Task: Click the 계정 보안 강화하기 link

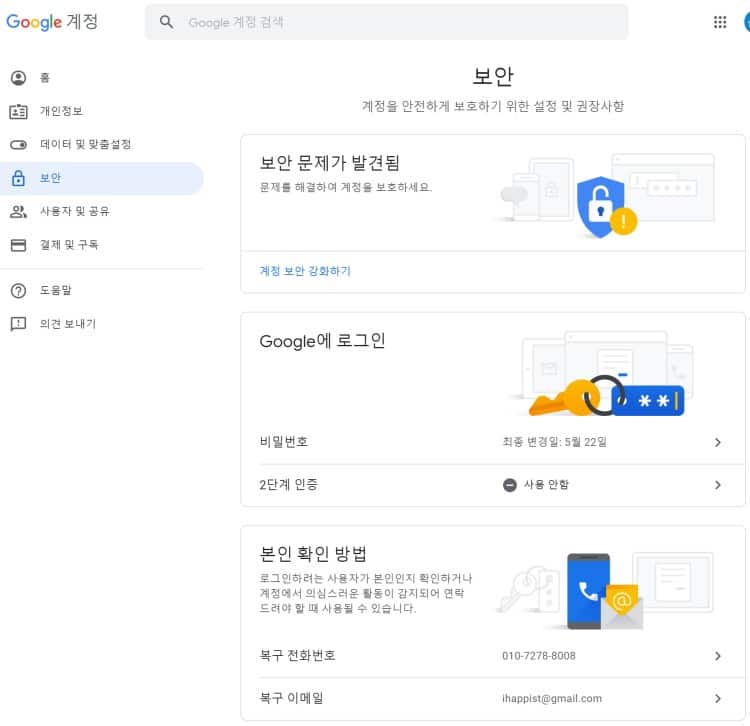Action: [305, 271]
